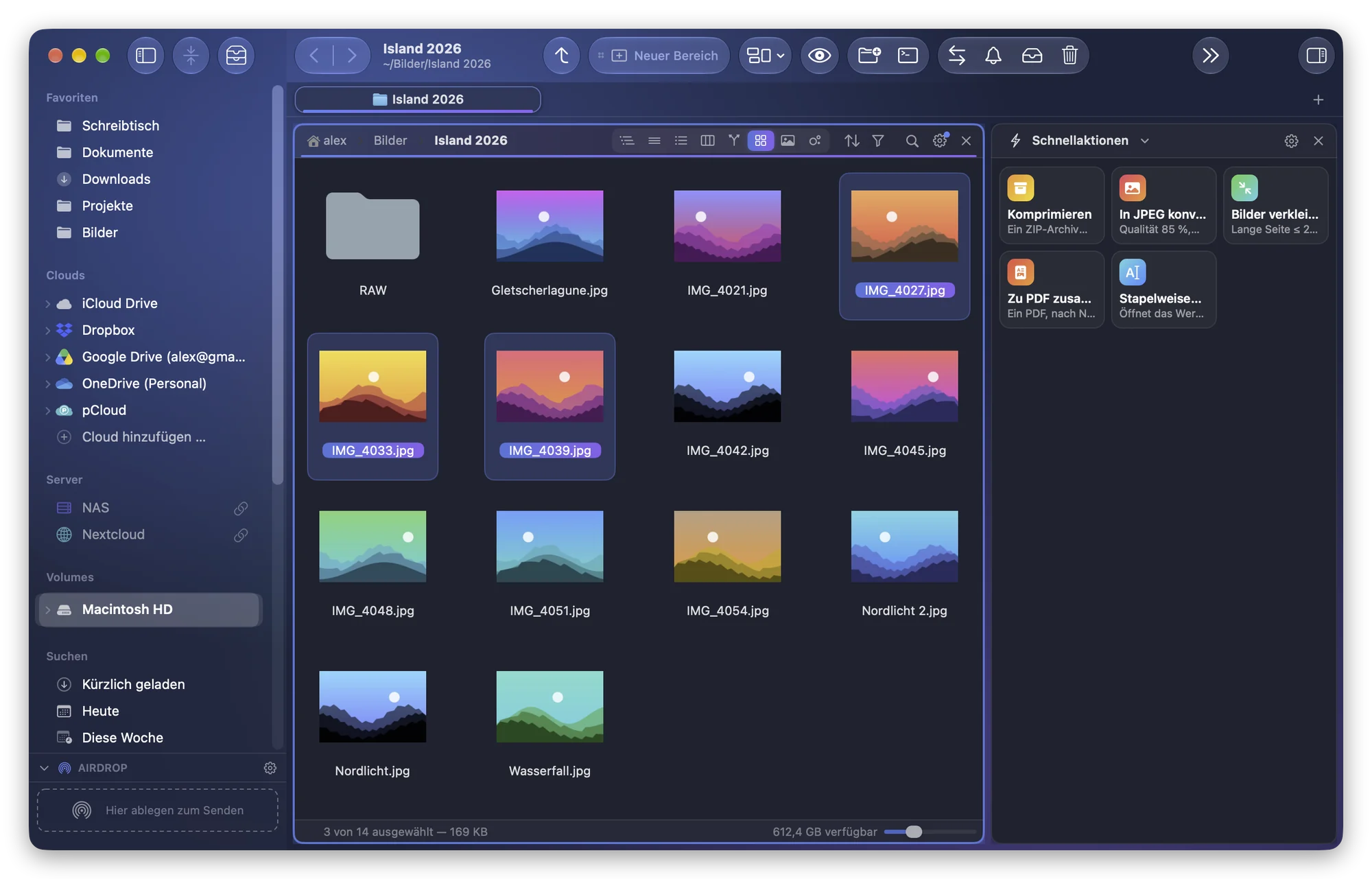
Task: Open the filter funnel
Action: [x=877, y=141]
